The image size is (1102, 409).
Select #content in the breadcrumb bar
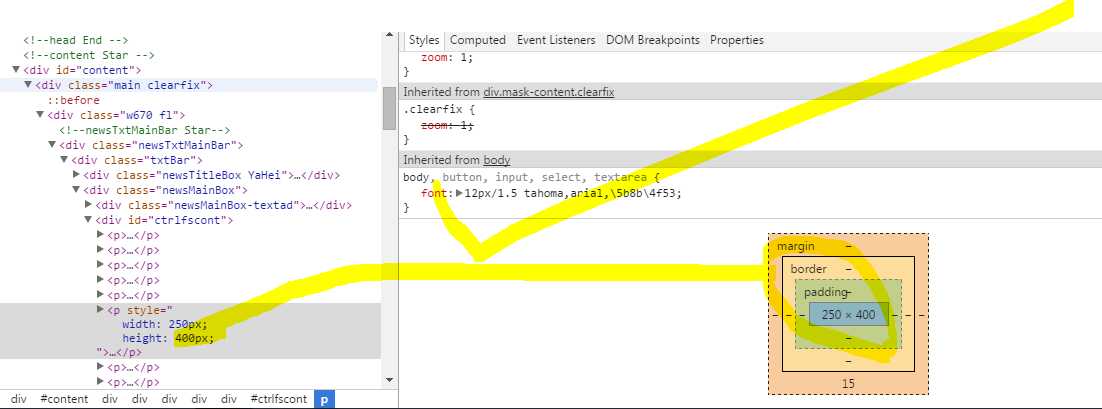tap(64, 399)
